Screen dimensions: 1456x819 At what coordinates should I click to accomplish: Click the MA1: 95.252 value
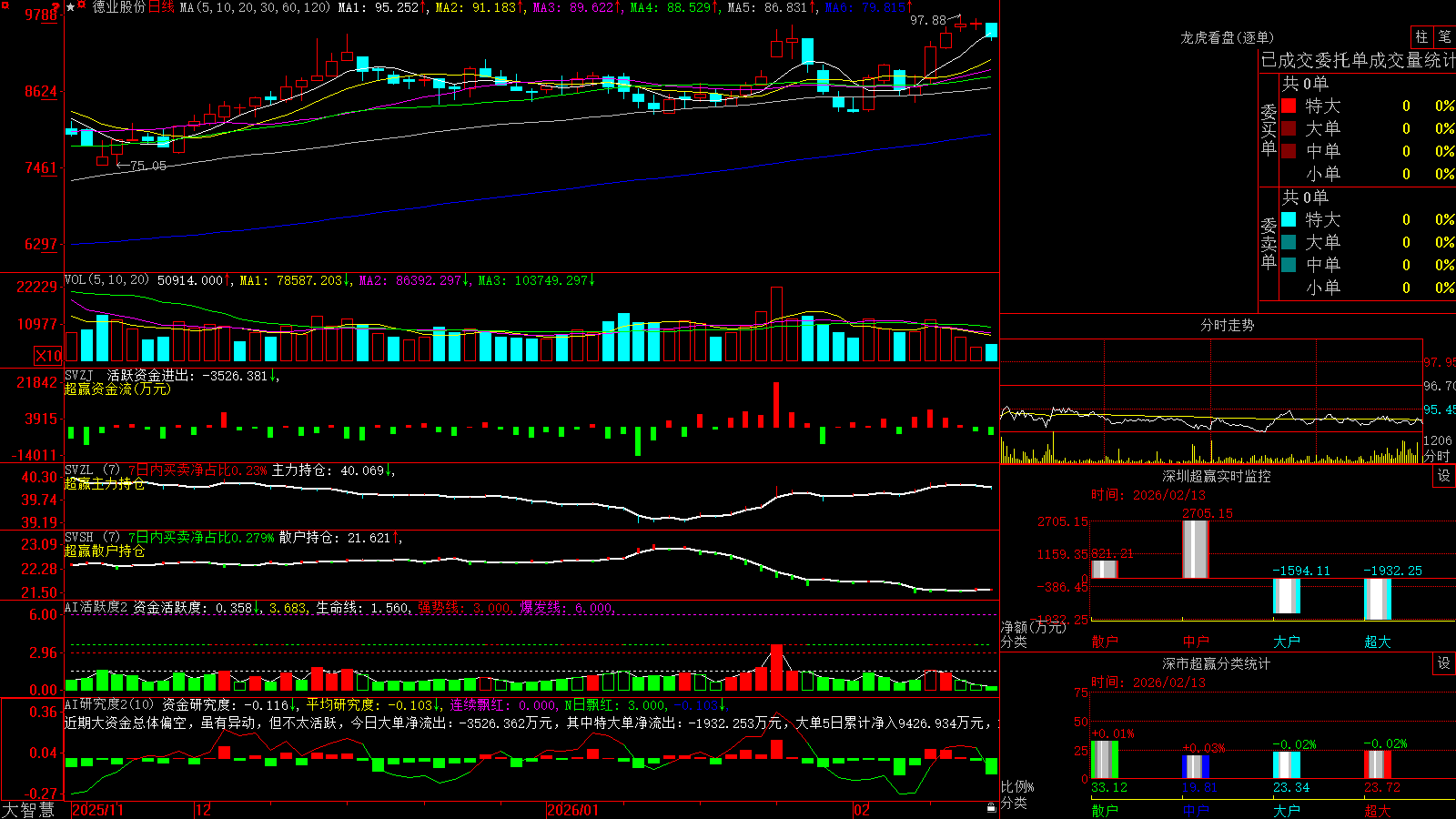(378, 7)
